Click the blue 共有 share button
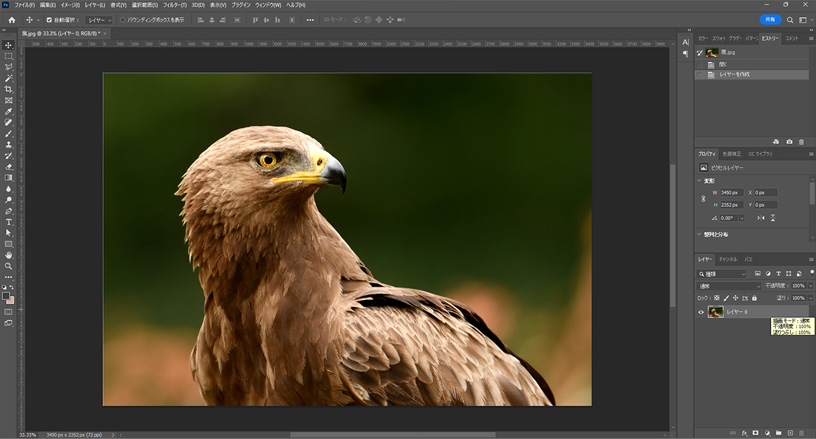The height and width of the screenshot is (439, 816). (x=770, y=20)
